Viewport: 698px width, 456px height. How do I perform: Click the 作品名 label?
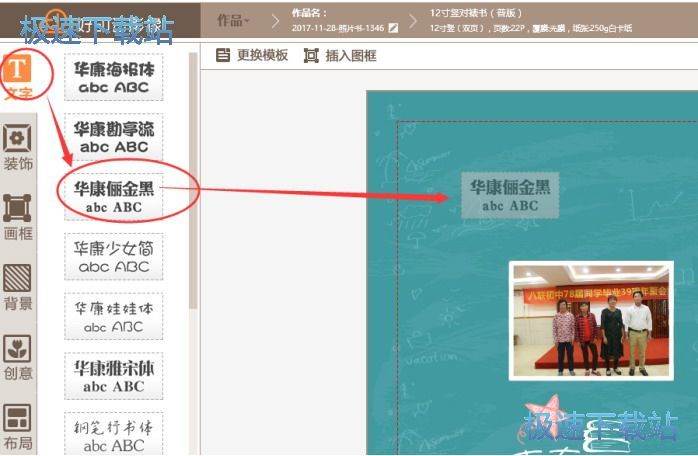(x=309, y=13)
